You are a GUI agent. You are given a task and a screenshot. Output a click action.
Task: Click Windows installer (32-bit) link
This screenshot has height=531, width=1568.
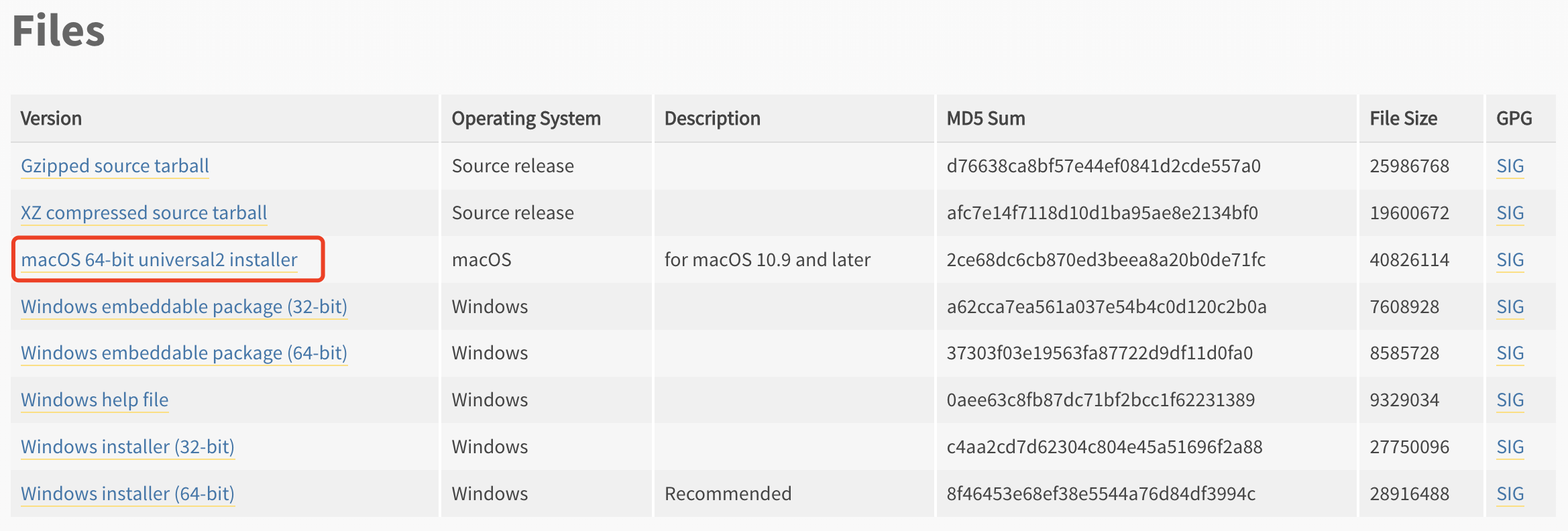click(127, 447)
